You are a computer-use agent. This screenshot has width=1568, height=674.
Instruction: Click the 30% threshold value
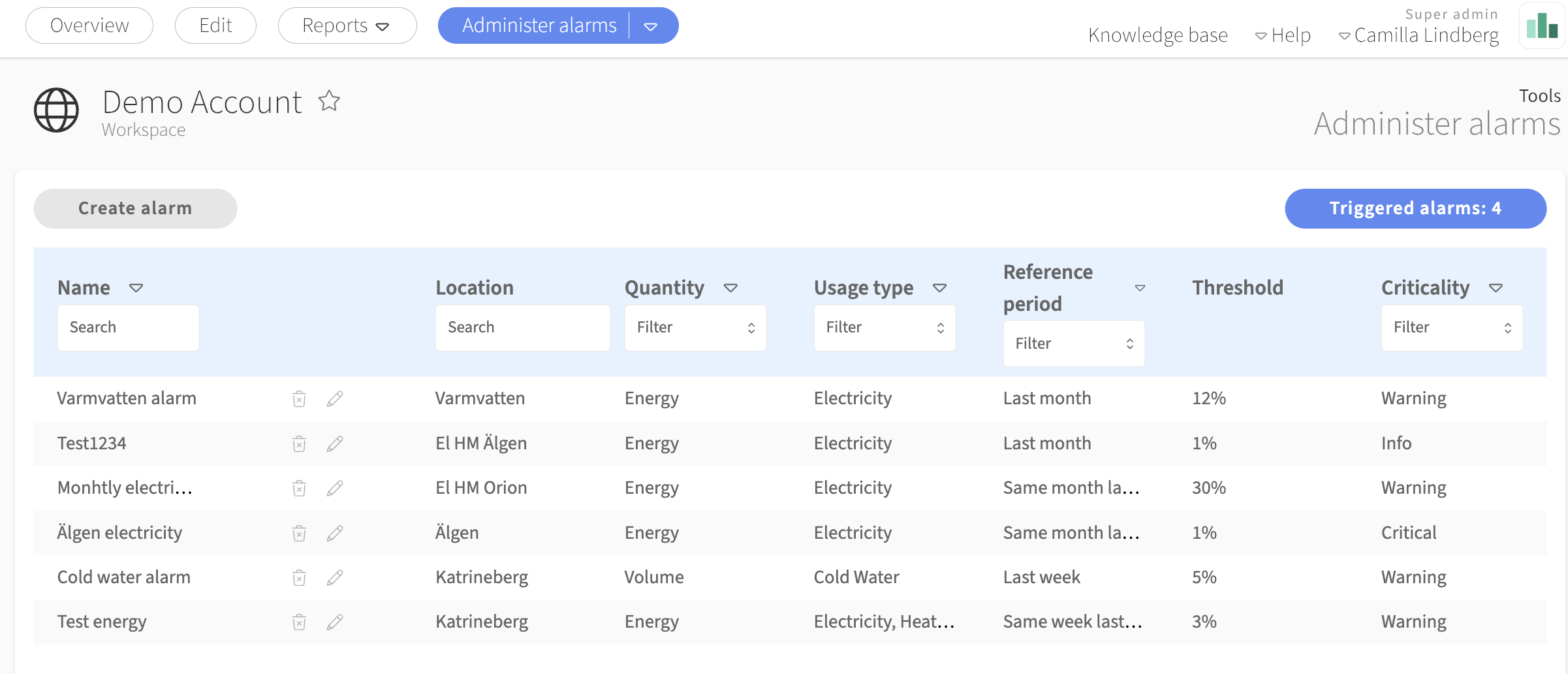pyautogui.click(x=1209, y=488)
